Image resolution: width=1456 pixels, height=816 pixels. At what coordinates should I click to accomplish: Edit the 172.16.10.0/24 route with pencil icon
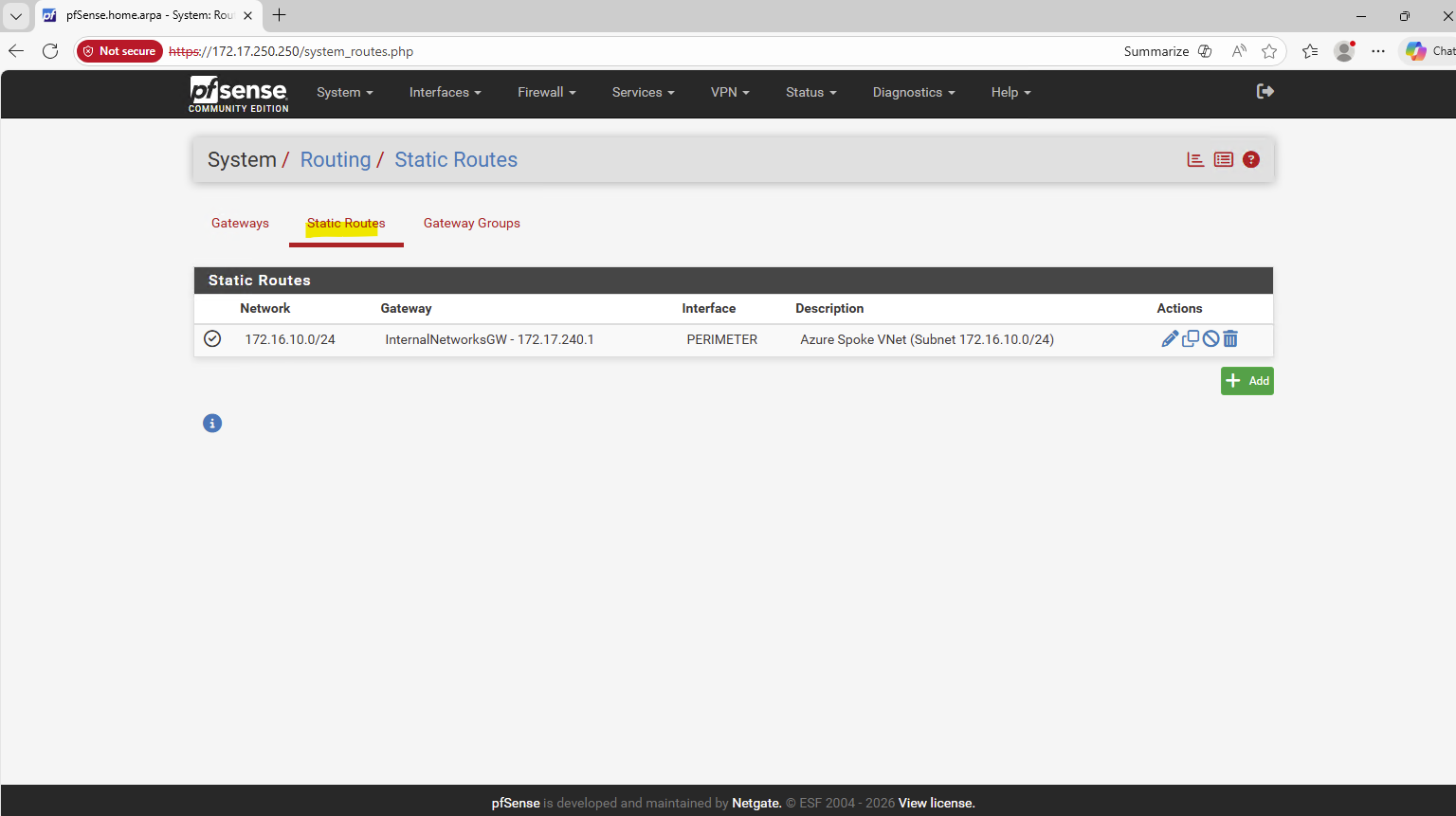coord(1170,339)
